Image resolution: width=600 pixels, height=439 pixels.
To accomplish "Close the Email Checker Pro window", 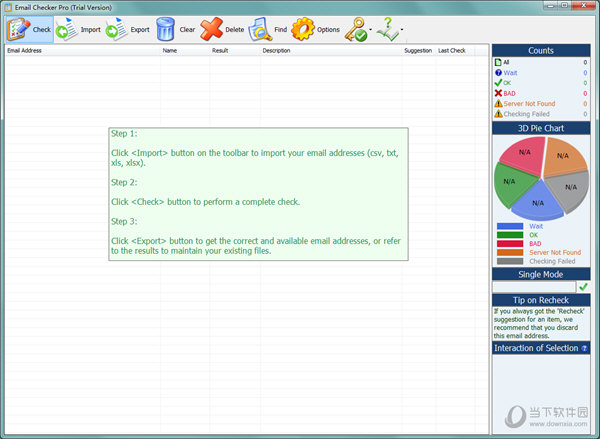I will [584, 5].
